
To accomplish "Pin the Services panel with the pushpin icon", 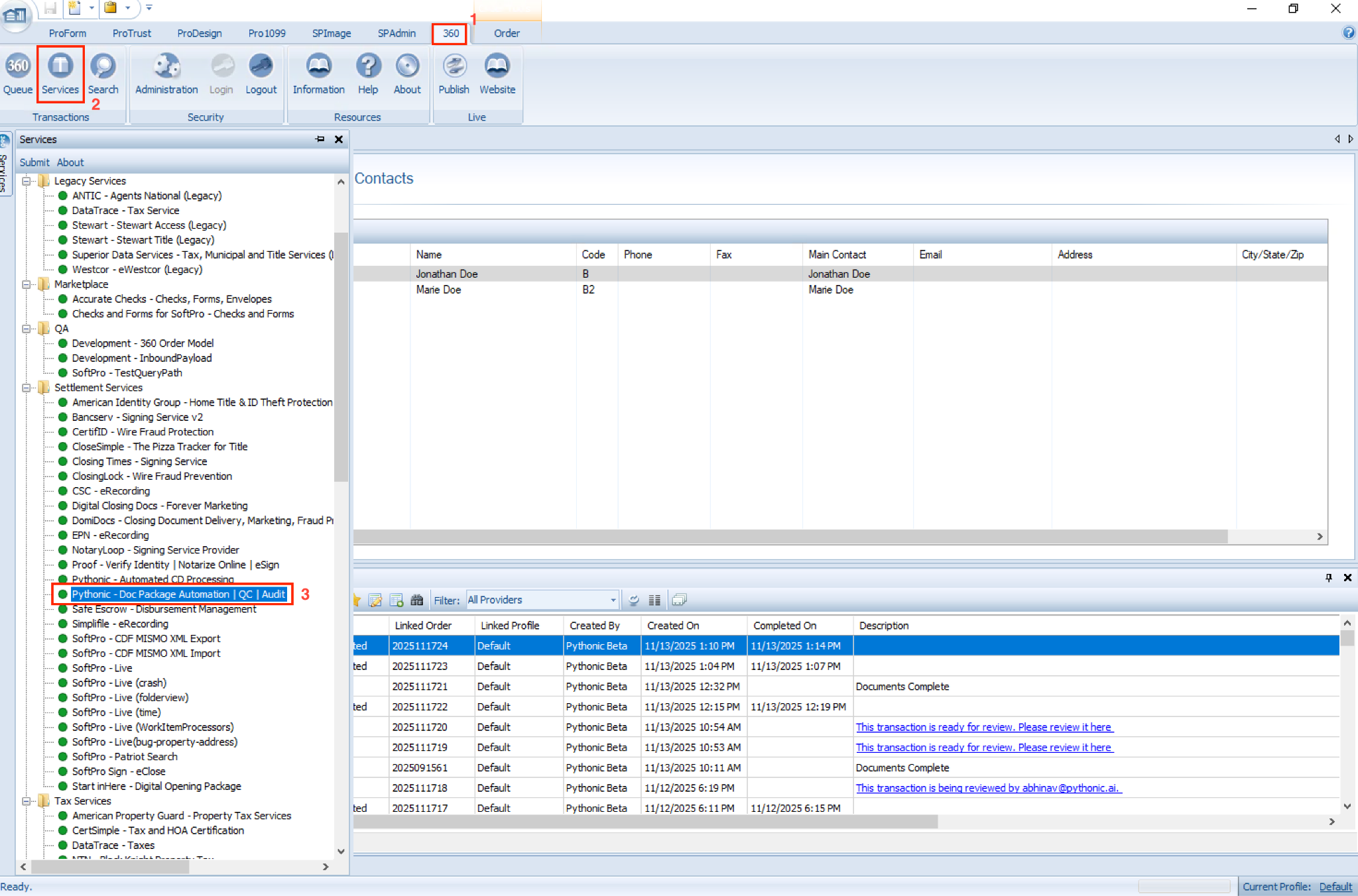I will [320, 139].
